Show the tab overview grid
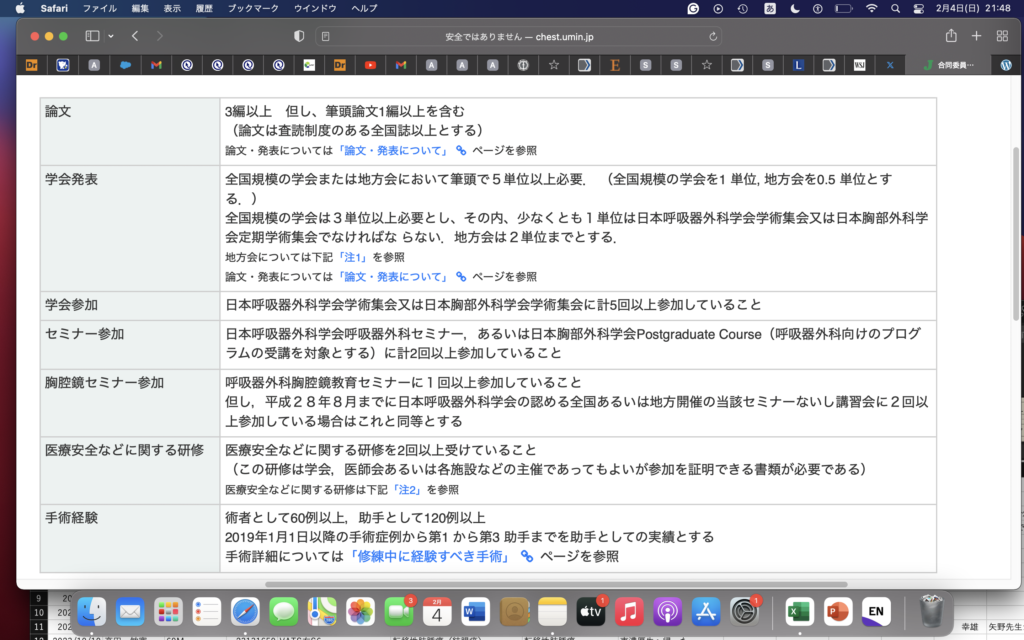 click(1002, 36)
